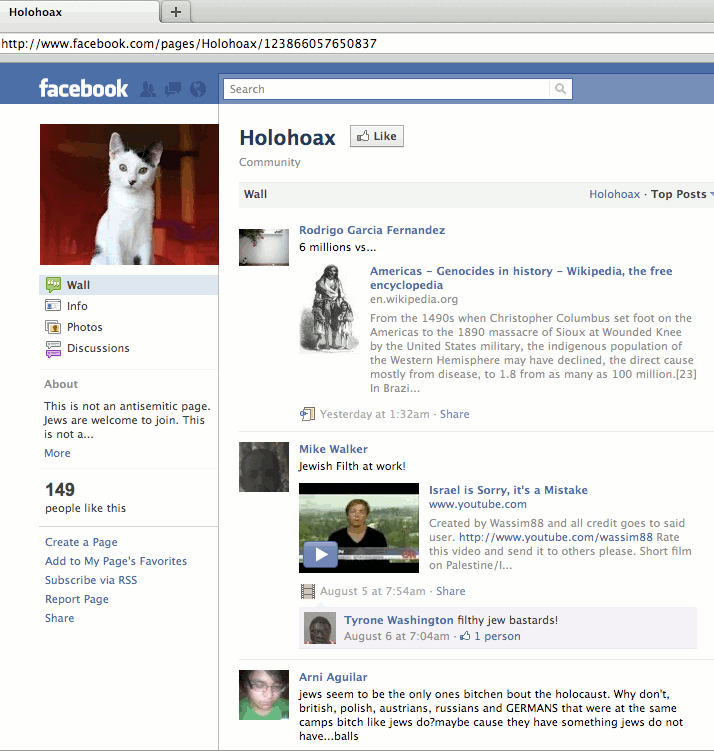This screenshot has width=714, height=751.
Task: Select the Holohoax browser tab
Action: (79, 12)
